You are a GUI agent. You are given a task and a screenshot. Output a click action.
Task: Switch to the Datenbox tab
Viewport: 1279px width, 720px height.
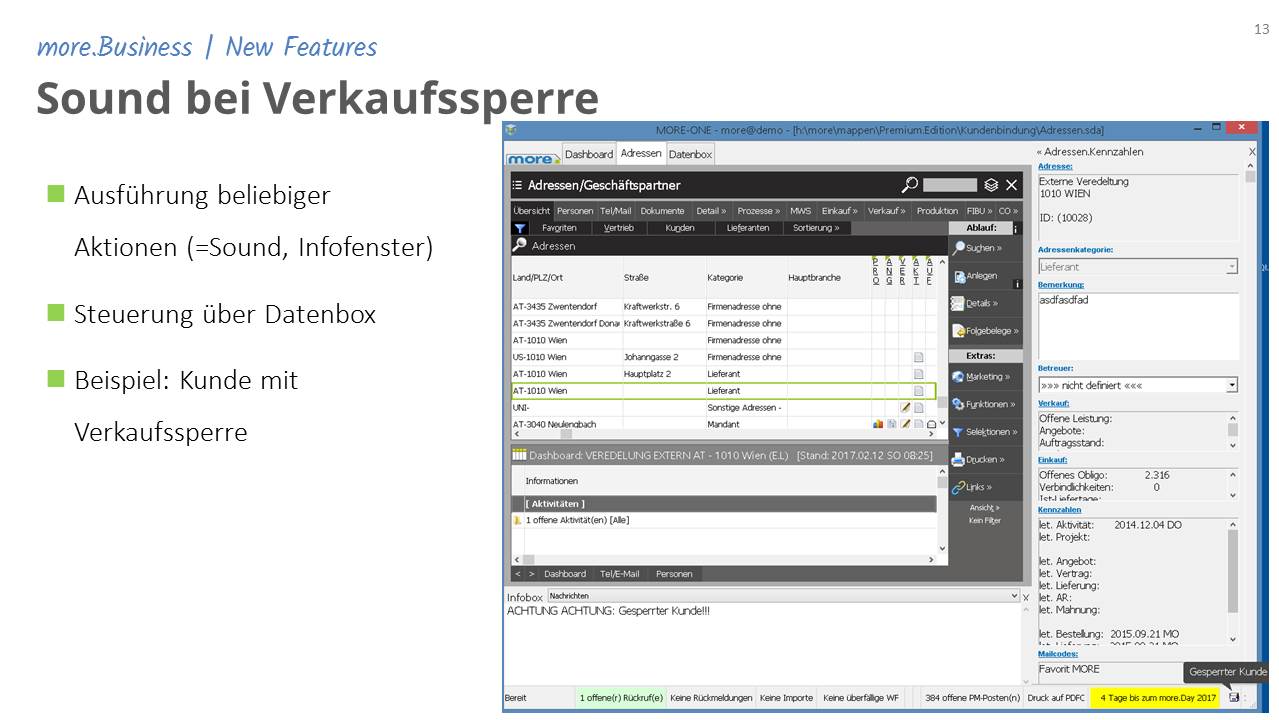691,154
